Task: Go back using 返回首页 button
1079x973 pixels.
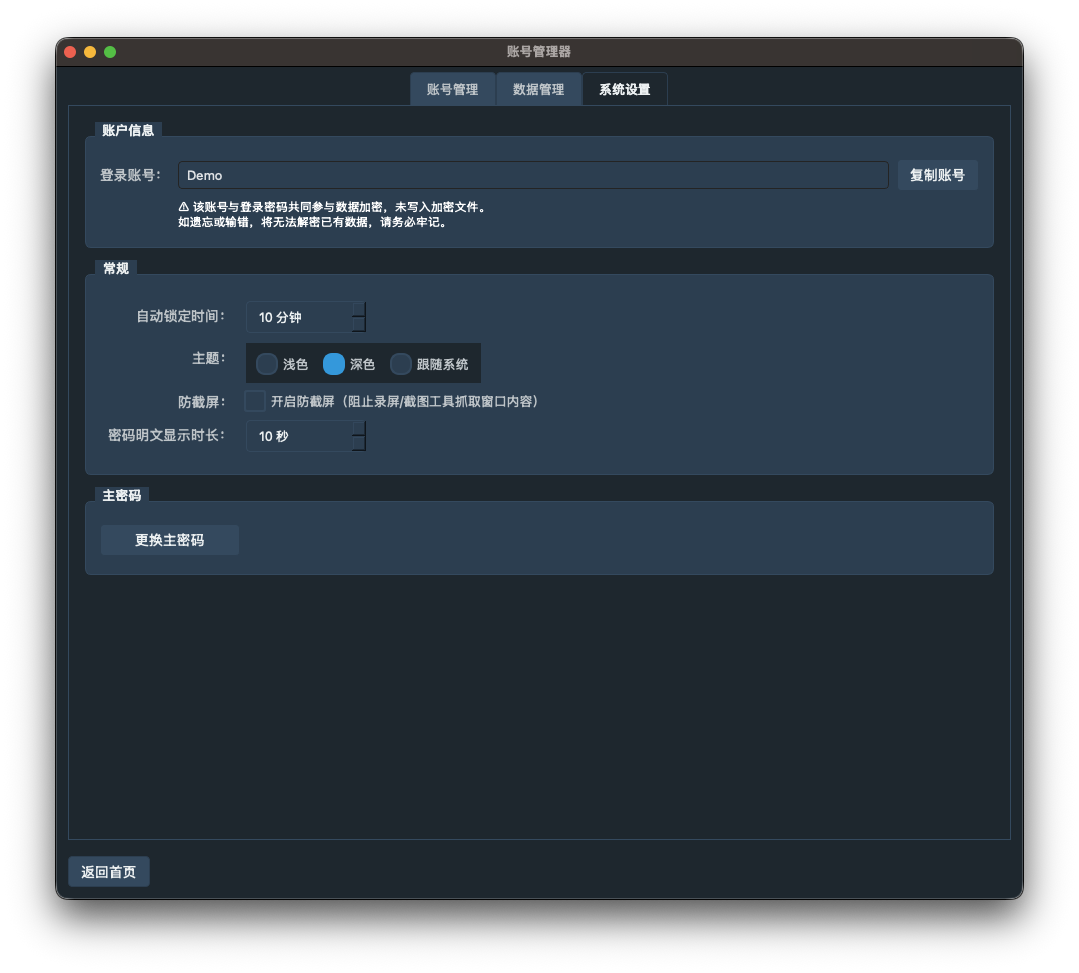Action: coord(109,872)
